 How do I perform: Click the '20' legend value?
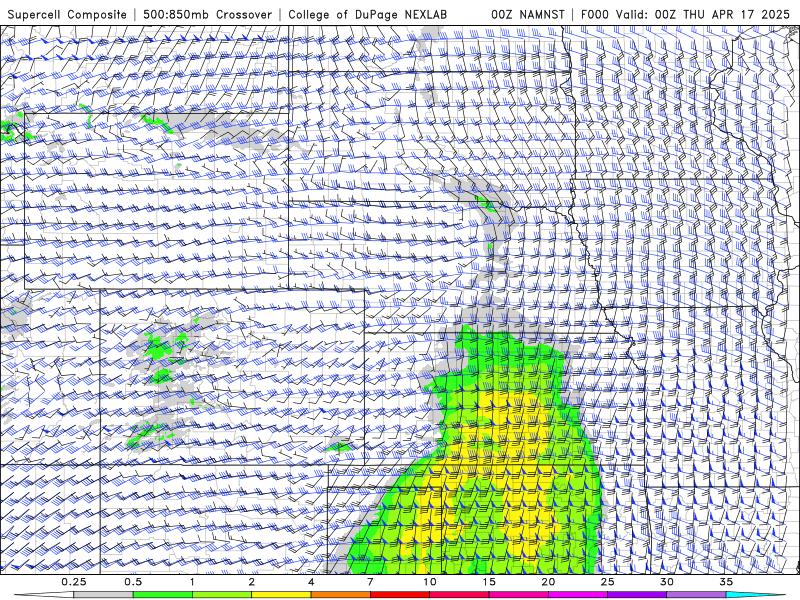(x=548, y=582)
